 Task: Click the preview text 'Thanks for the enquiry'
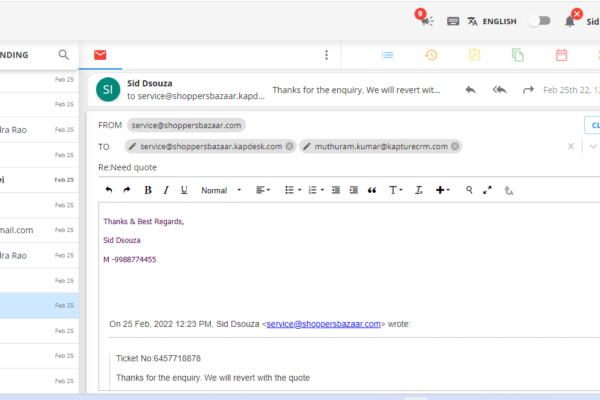[x=356, y=90]
